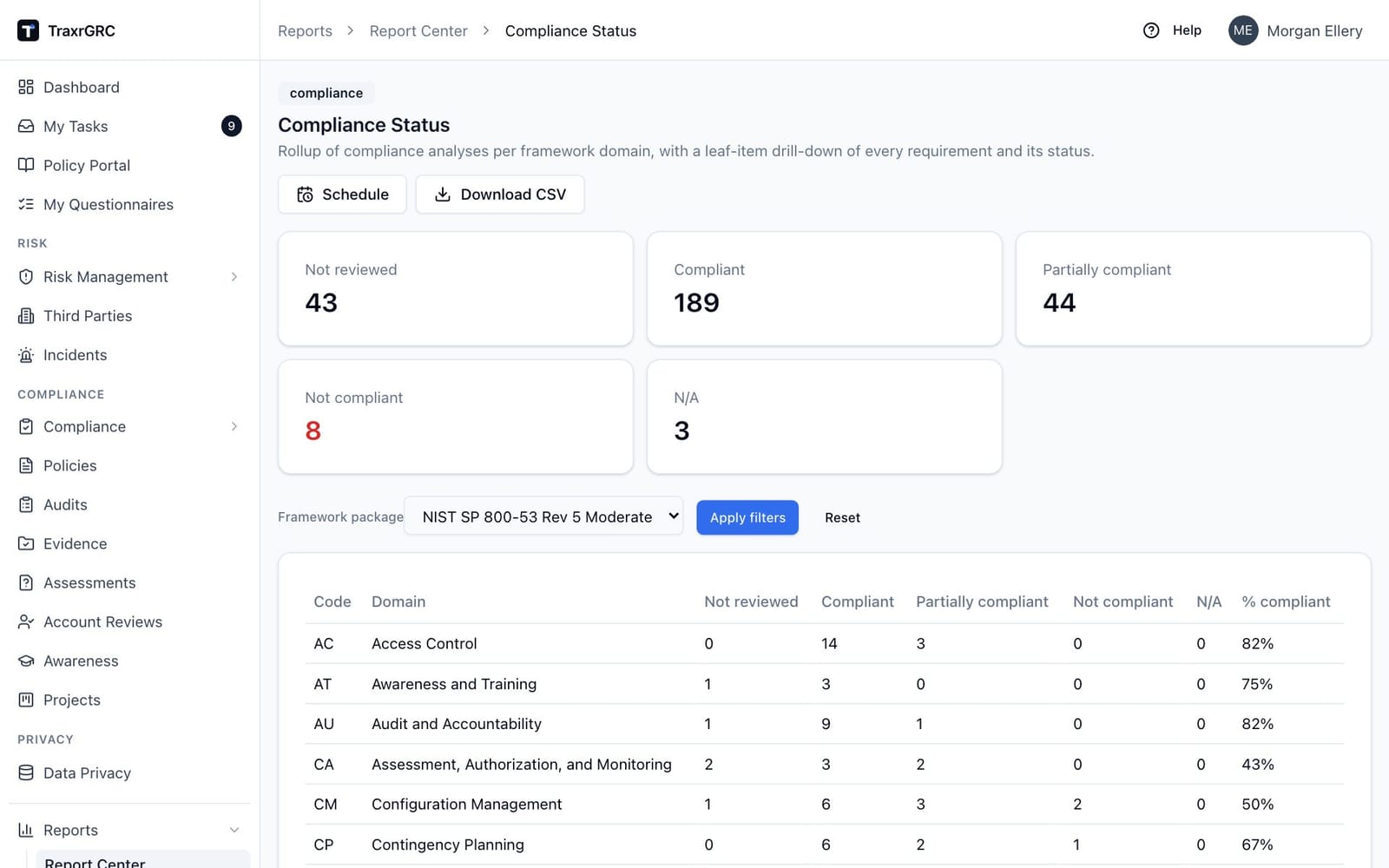Click the Compliance Status breadcrumb item
This screenshot has width=1389, height=868.
coord(570,30)
